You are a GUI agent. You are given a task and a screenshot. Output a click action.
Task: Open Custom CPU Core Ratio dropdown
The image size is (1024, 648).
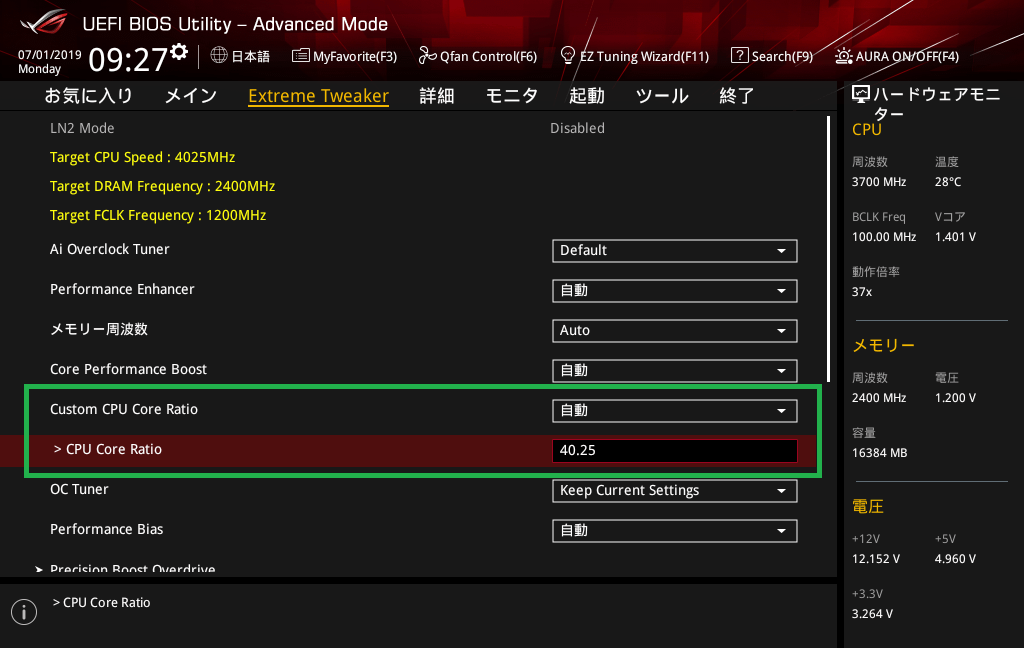coord(675,411)
